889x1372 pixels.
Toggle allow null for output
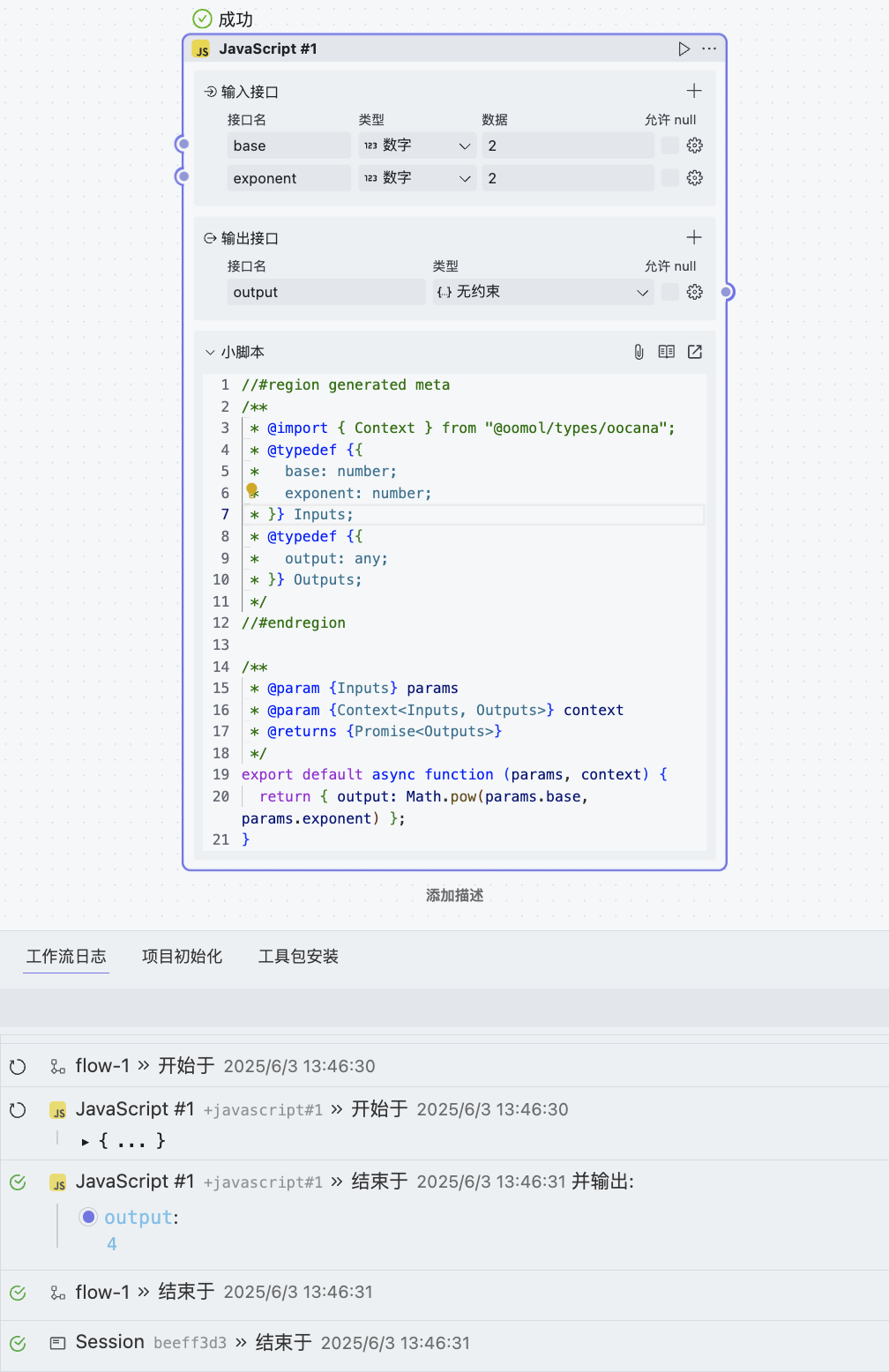670,292
